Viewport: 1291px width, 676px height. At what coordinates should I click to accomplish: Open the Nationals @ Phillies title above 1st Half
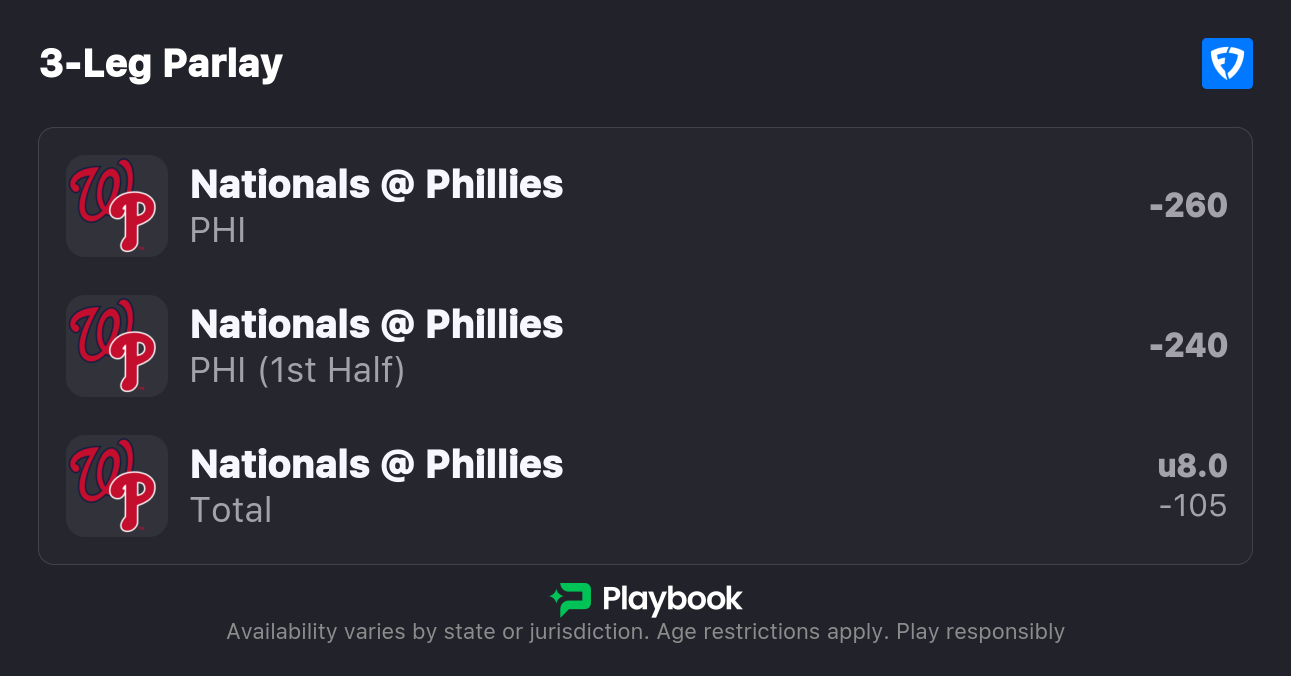[376, 325]
